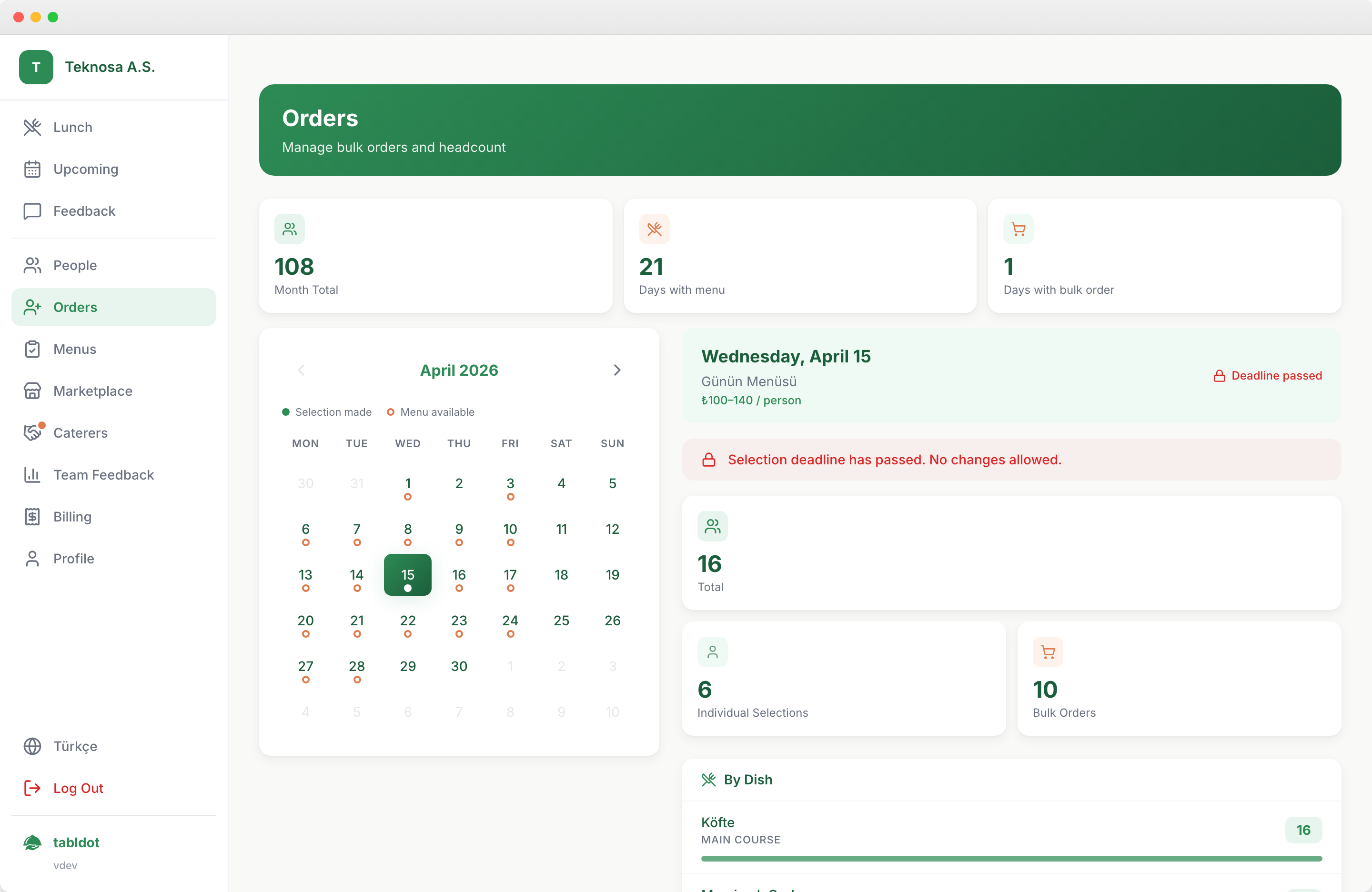Open the Menus page
The height and width of the screenshot is (892, 1372).
[x=113, y=349]
